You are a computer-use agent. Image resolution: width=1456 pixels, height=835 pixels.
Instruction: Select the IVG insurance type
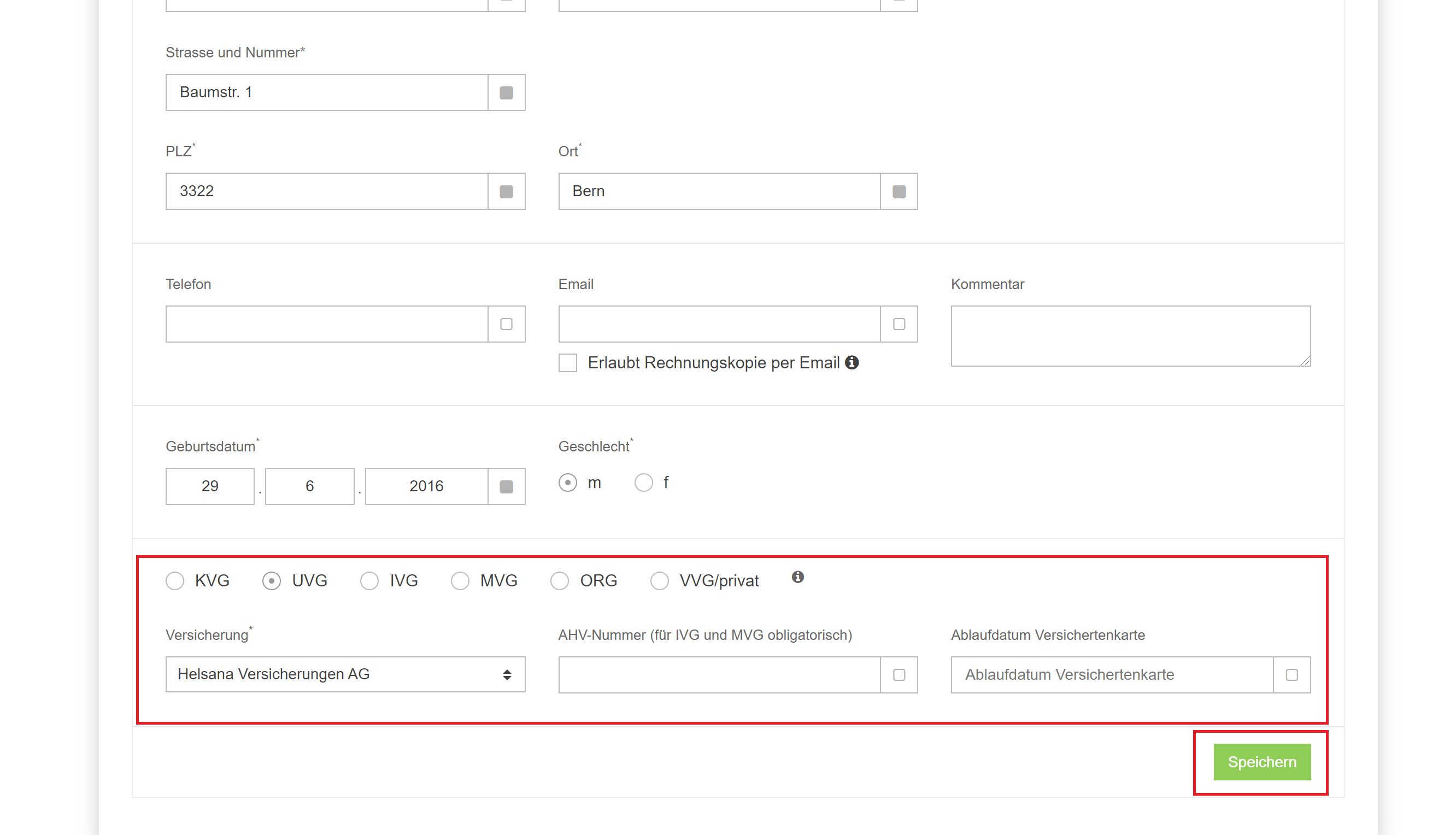click(x=369, y=580)
